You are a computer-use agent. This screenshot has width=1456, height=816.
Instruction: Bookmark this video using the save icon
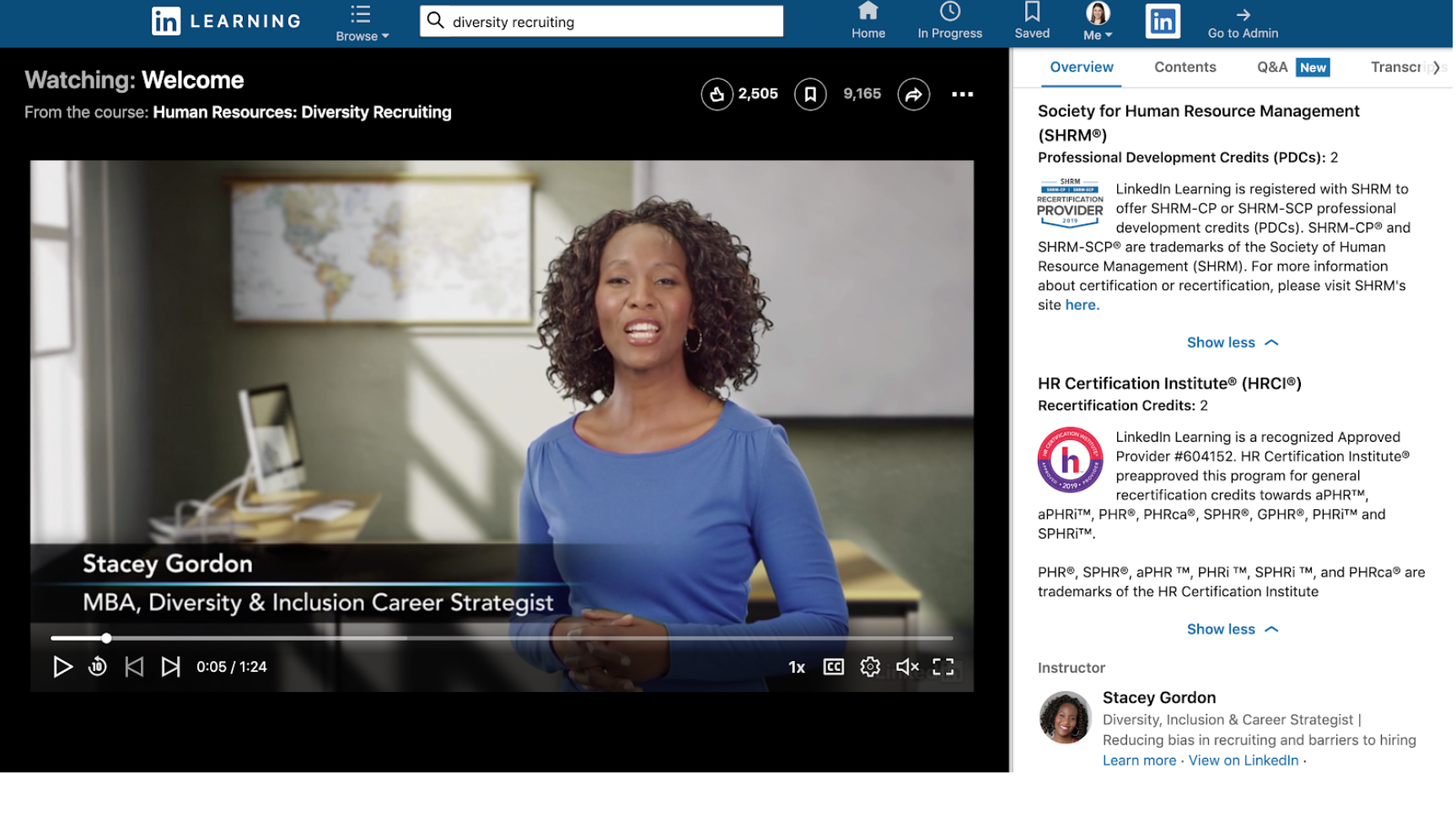click(x=809, y=94)
